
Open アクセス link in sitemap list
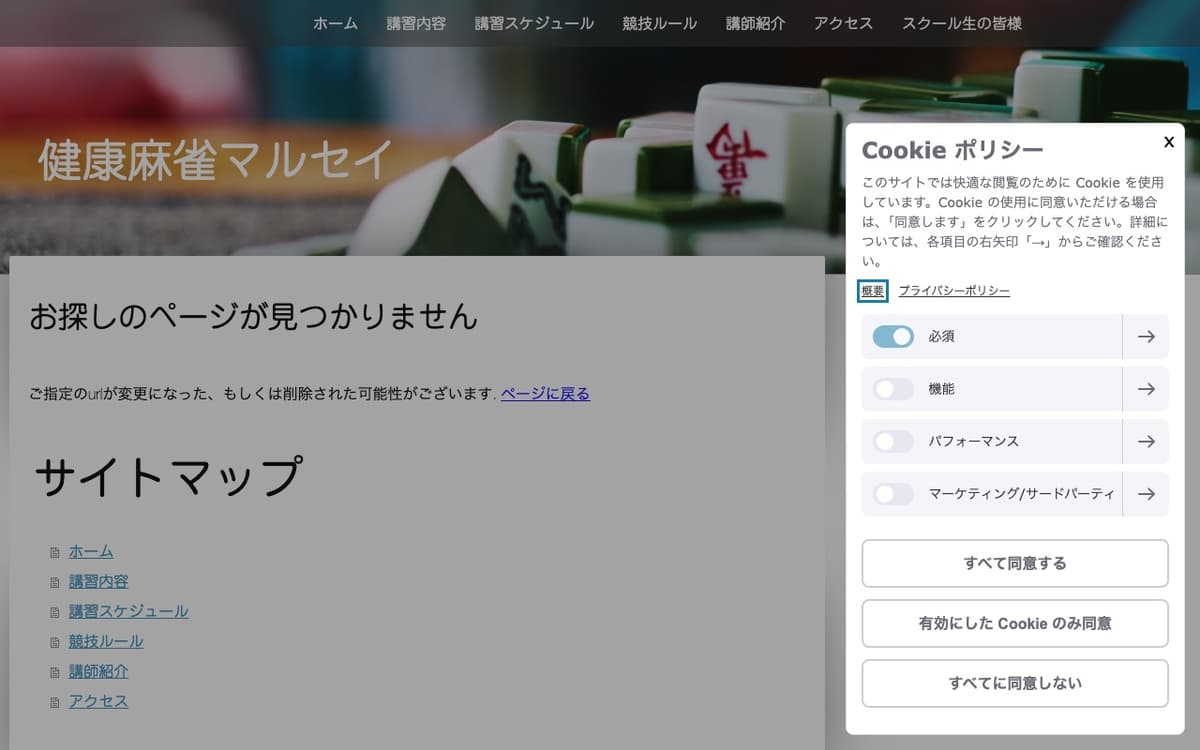coord(99,702)
